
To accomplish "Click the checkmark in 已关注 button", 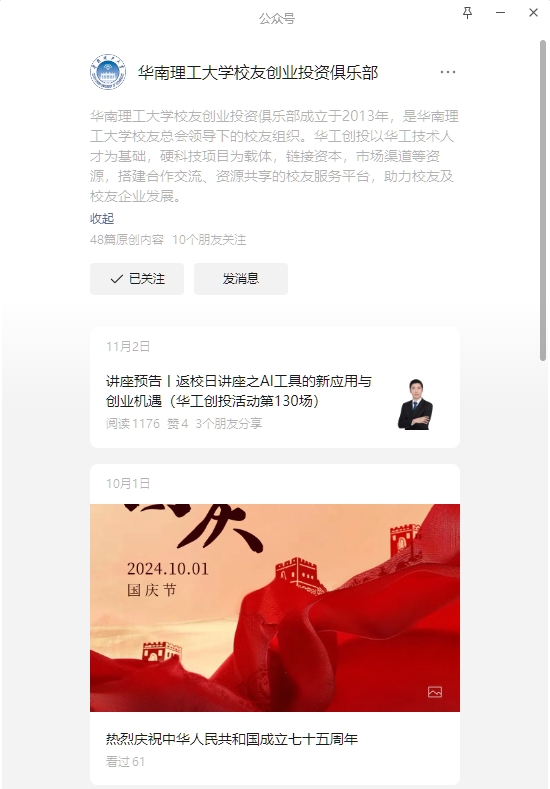I will click(x=116, y=279).
